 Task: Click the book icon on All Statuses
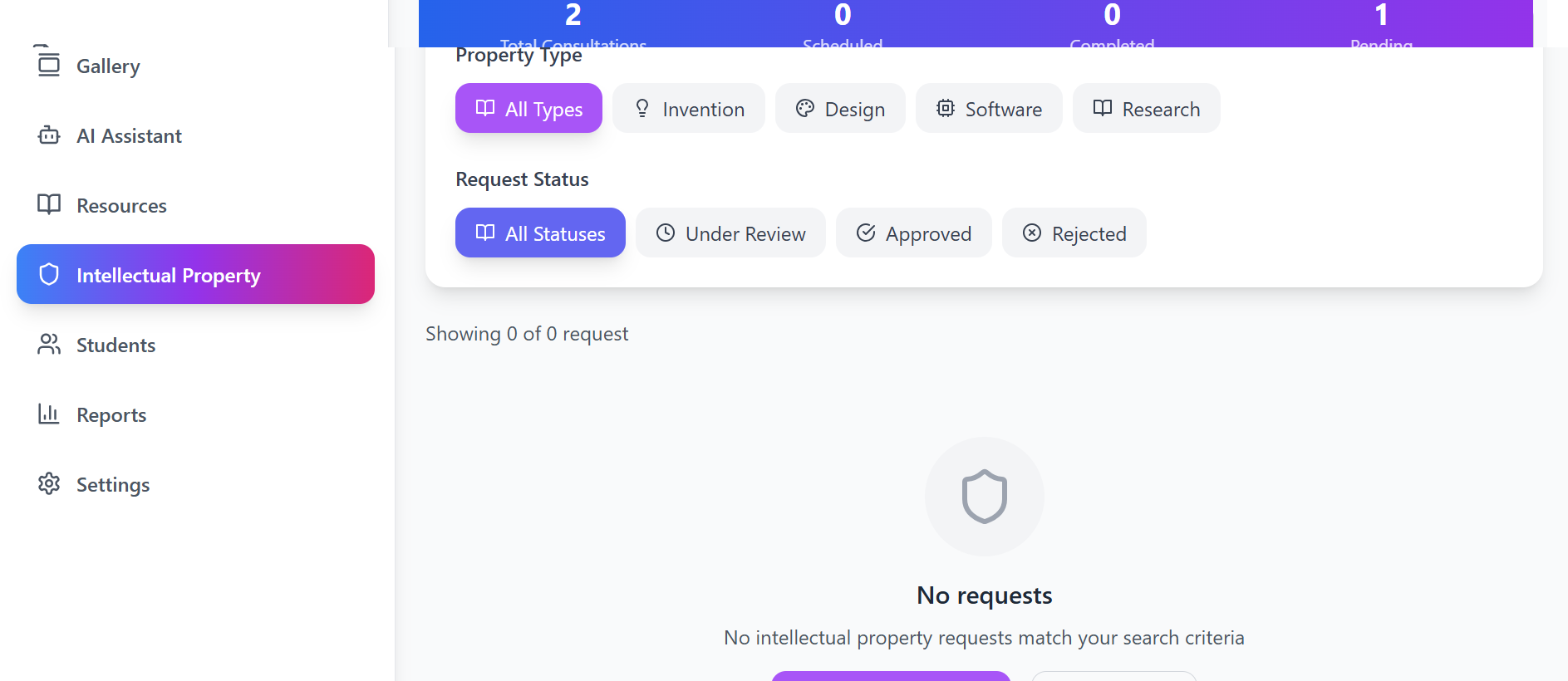485,233
